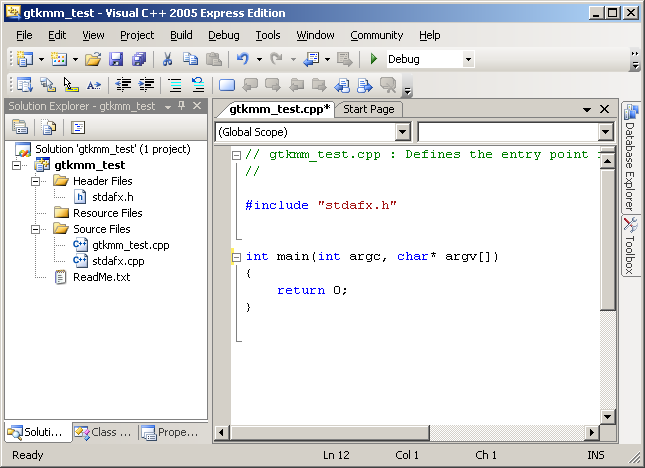Viewport: 645px width, 468px height.
Task: Open the Global Scope dropdown
Action: (402, 132)
